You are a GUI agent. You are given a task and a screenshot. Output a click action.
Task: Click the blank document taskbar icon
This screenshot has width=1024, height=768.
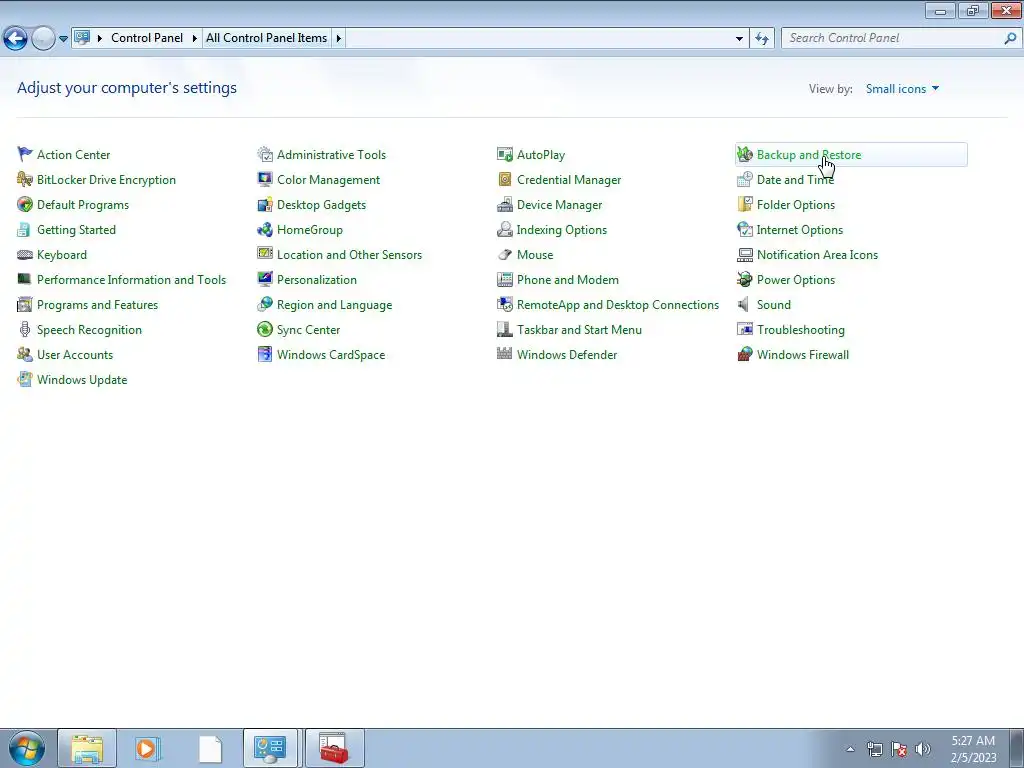pos(210,748)
